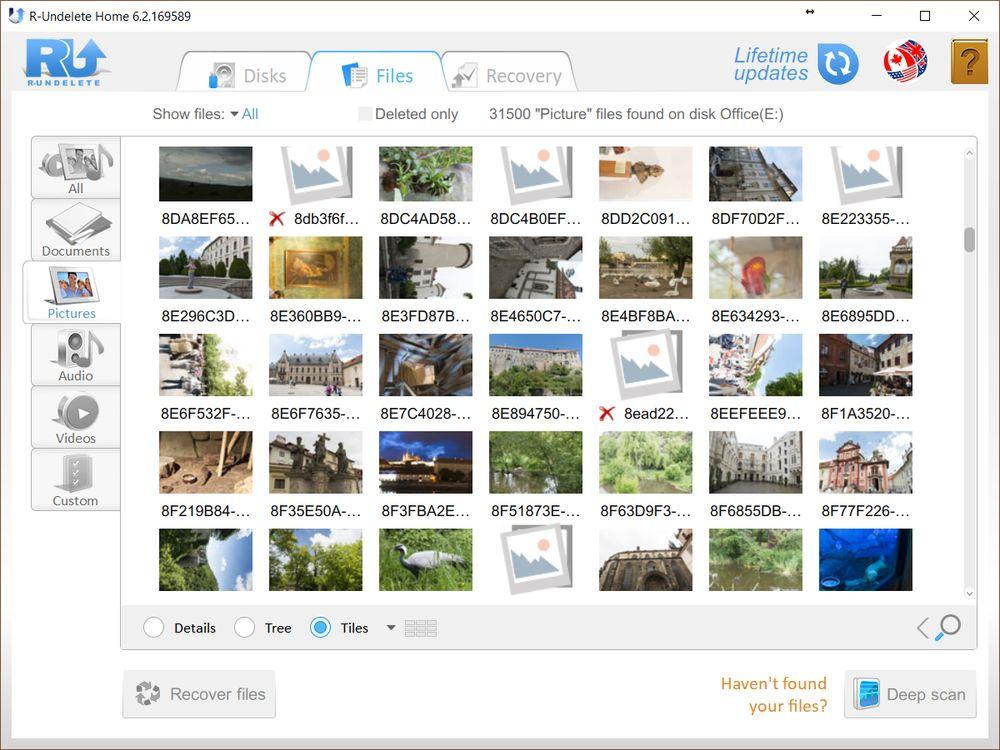
Task: Select thumbnail 8E6895DD garden
Action: (865, 267)
